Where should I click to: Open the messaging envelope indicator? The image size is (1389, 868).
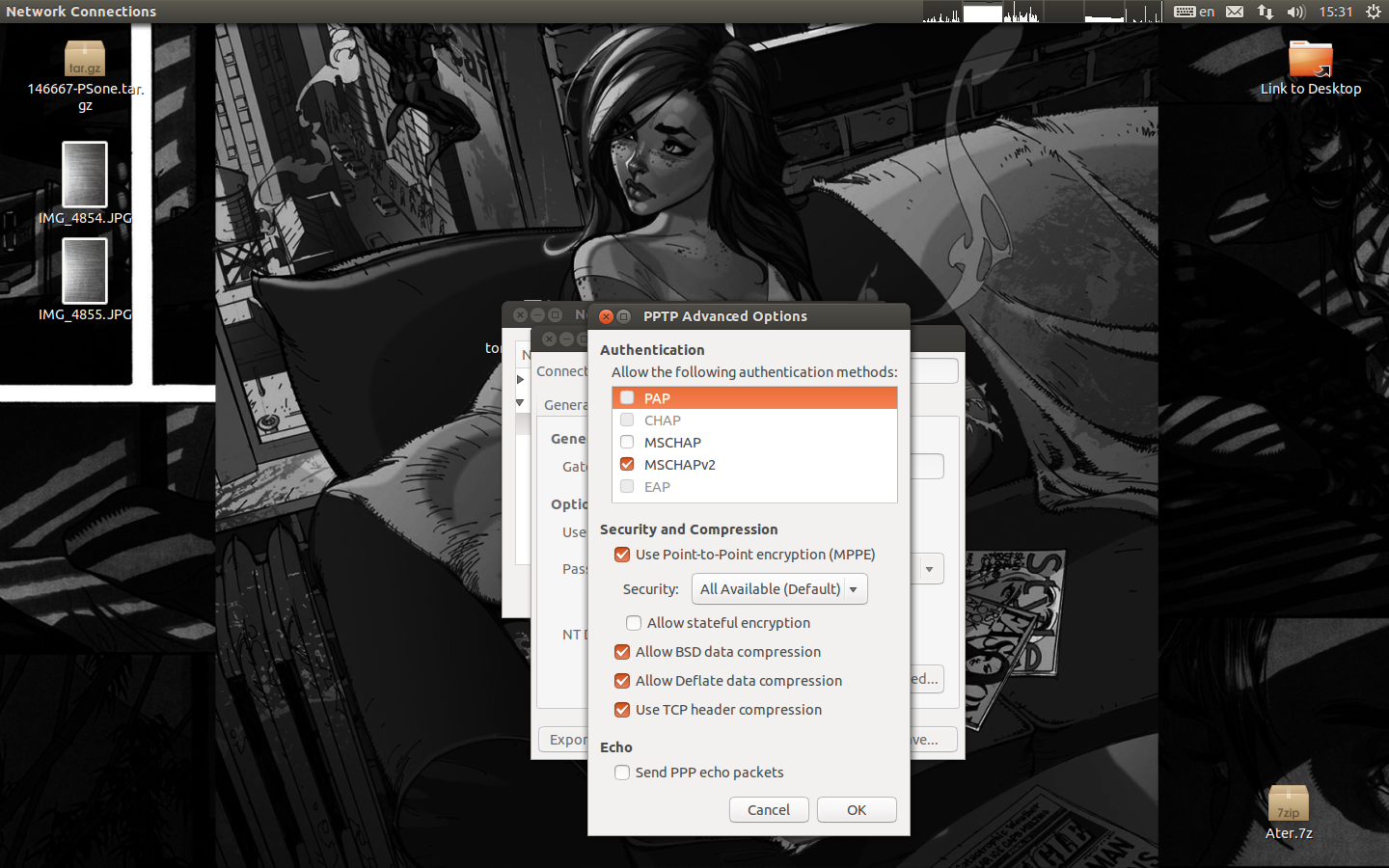click(1235, 12)
